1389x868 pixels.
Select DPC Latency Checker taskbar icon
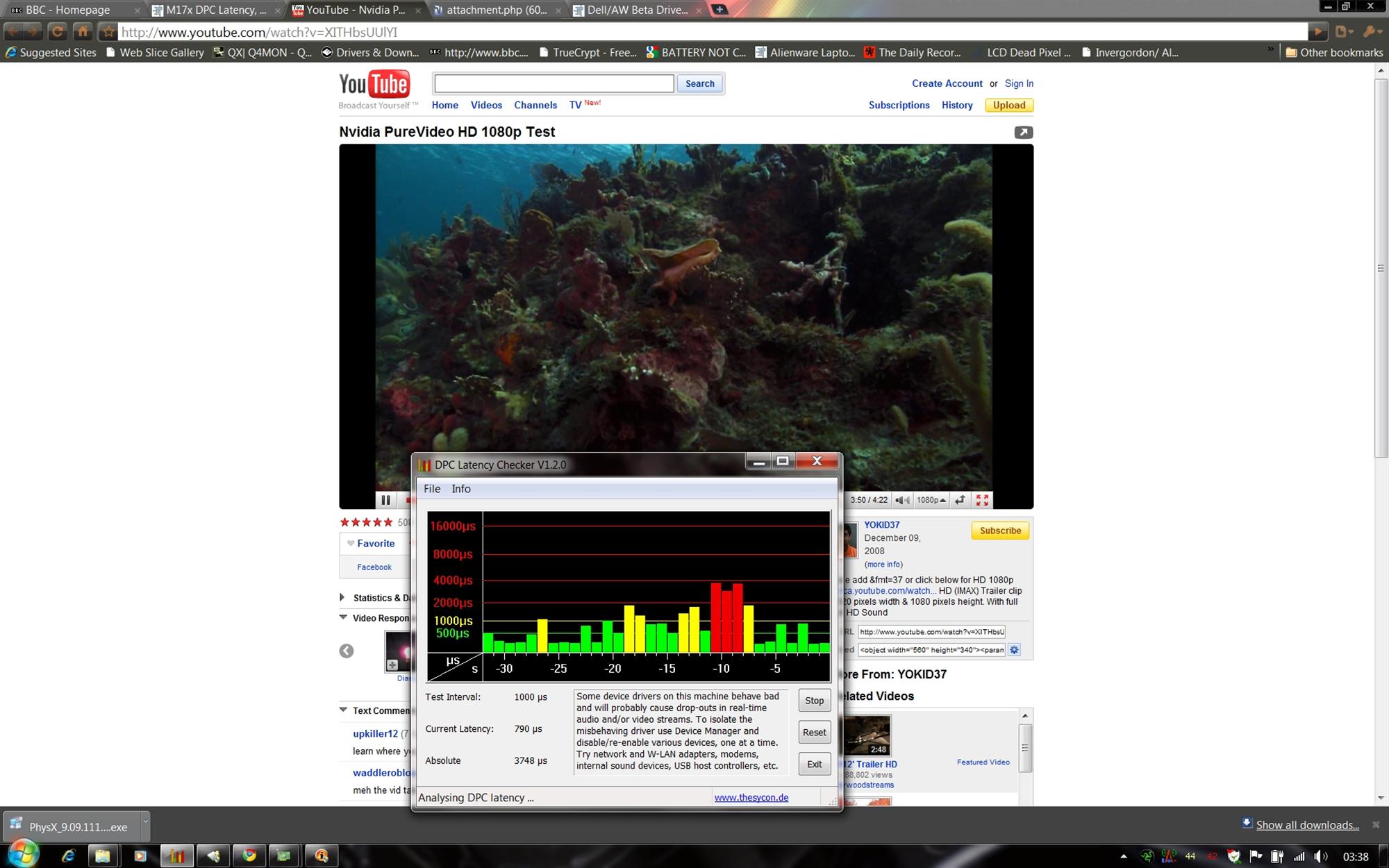177,856
